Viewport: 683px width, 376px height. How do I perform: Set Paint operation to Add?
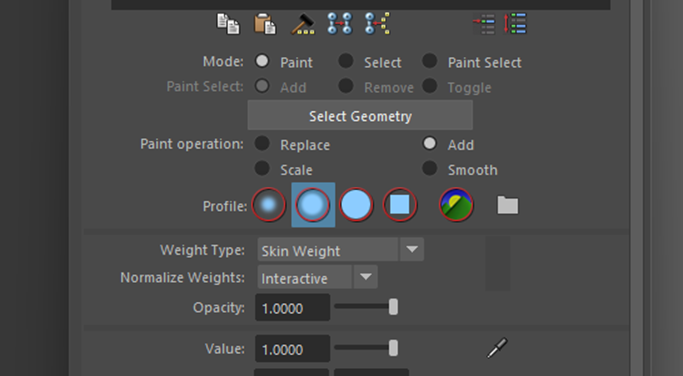click(429, 143)
